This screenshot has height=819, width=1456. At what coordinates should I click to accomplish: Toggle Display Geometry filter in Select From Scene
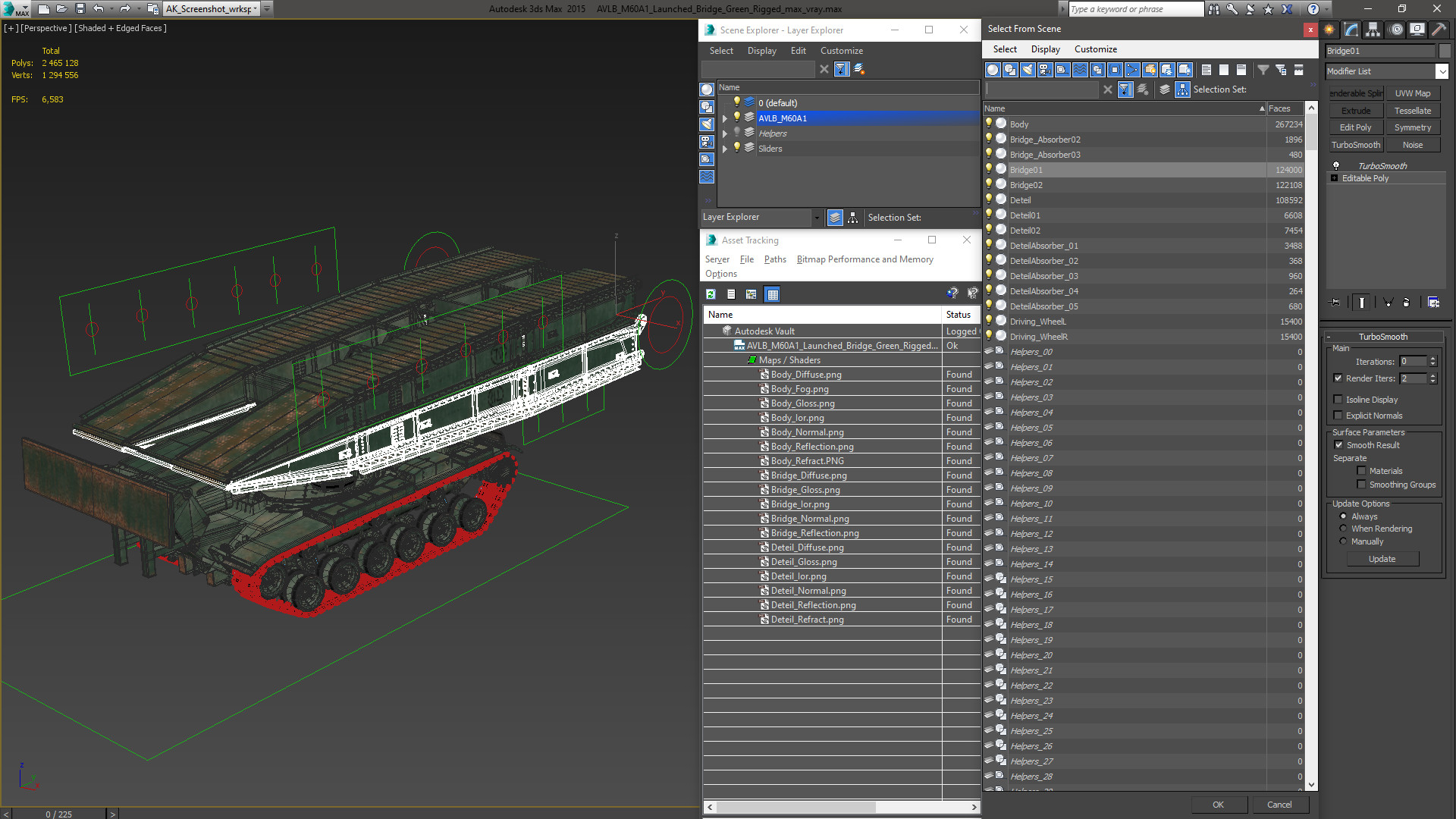point(992,70)
